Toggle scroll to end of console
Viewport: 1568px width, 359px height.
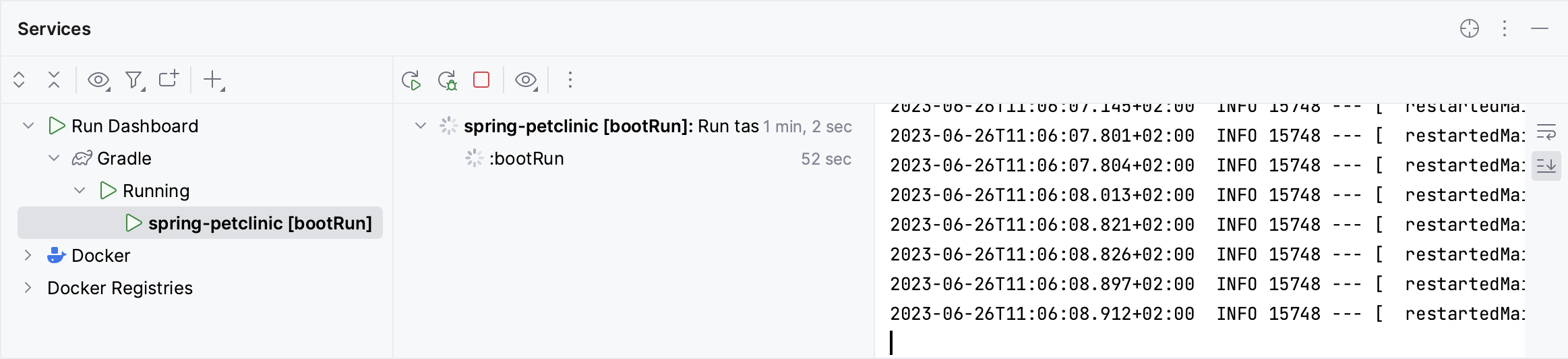point(1546,165)
